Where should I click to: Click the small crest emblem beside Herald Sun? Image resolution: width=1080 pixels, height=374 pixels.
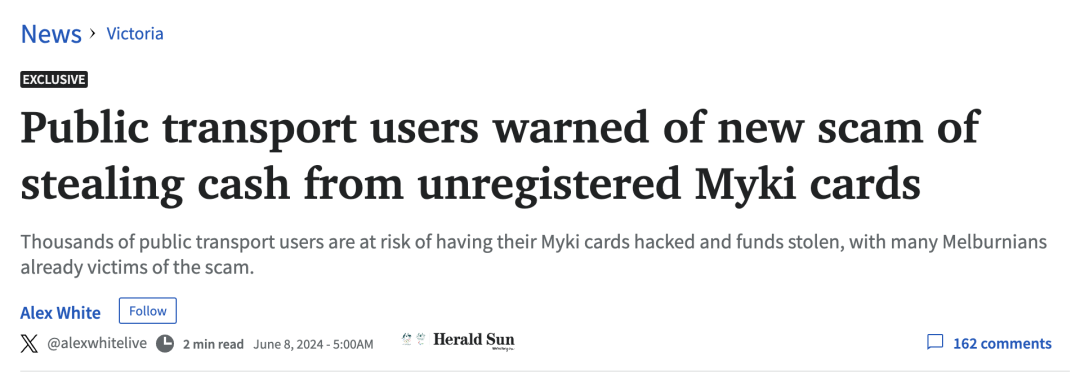click(x=413, y=339)
